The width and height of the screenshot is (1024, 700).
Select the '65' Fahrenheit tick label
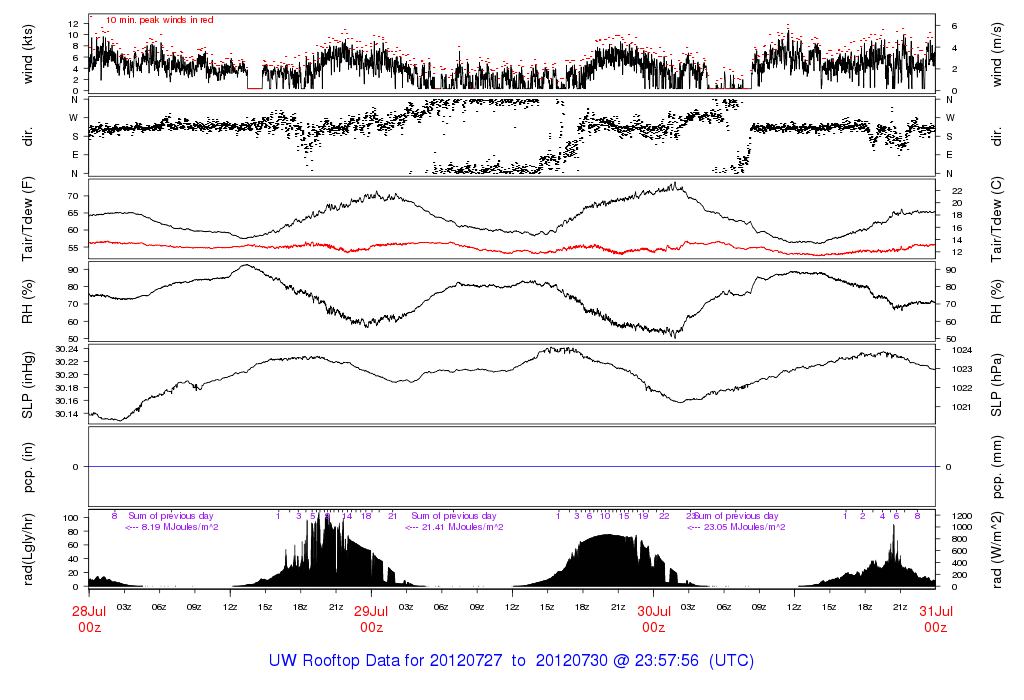pyautogui.click(x=72, y=213)
